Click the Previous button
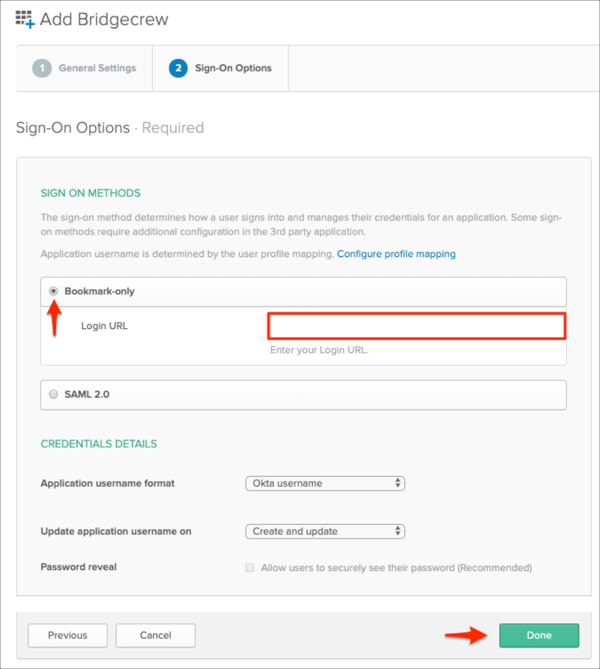The height and width of the screenshot is (669, 600). 68,635
